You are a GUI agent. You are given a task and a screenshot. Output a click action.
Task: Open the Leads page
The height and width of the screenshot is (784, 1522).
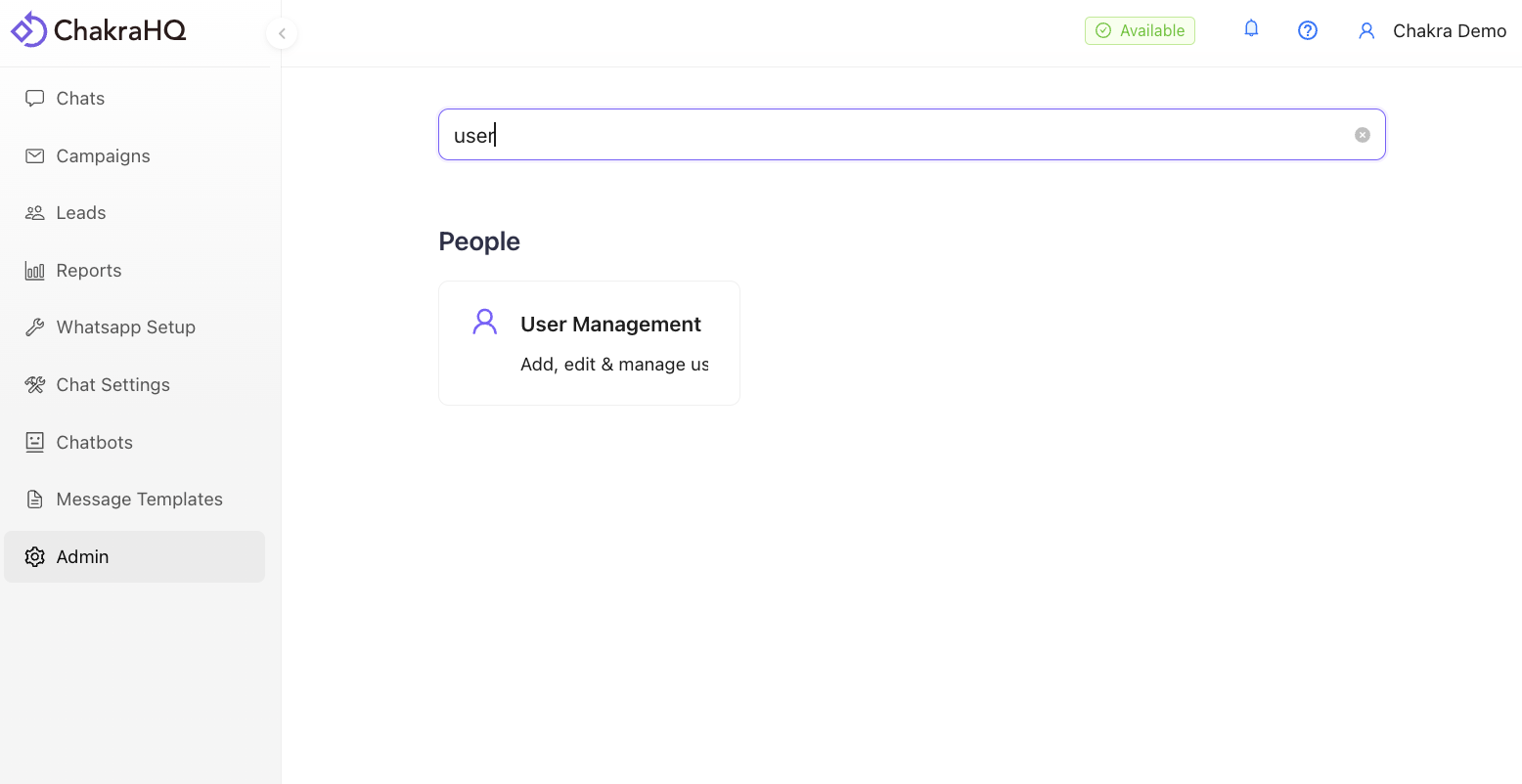click(x=134, y=212)
